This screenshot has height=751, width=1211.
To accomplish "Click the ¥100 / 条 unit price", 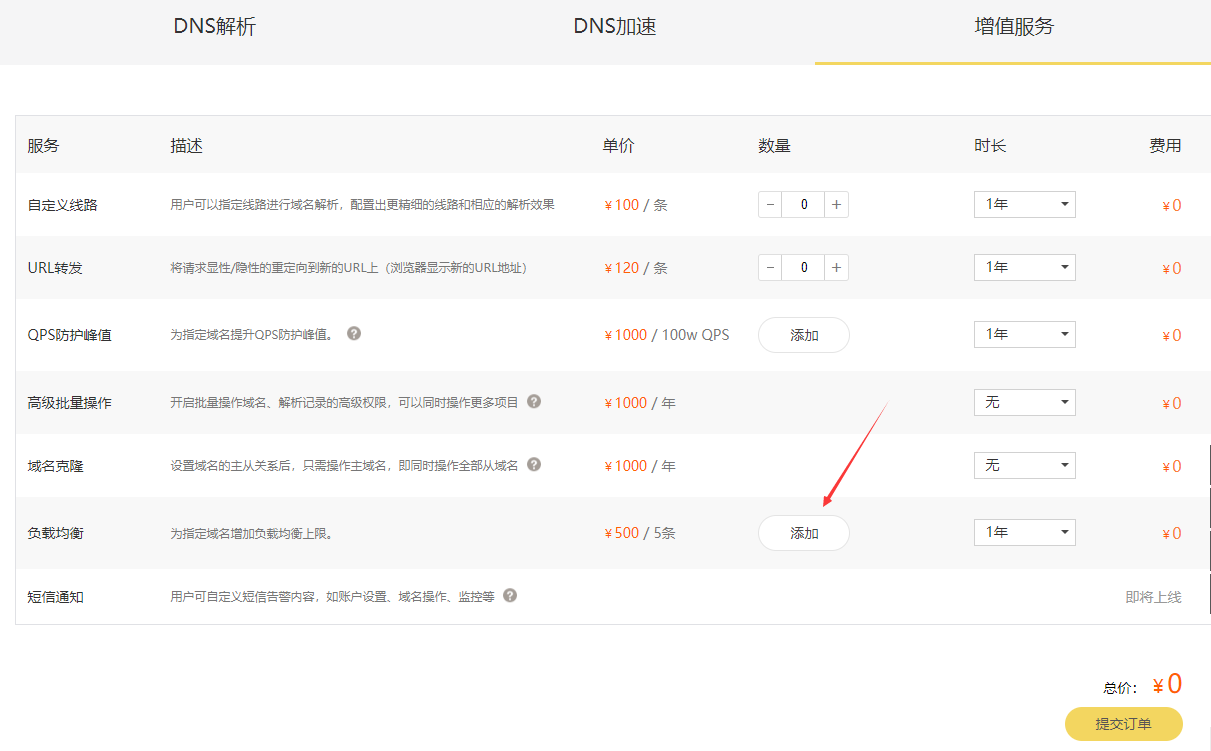I will (636, 205).
